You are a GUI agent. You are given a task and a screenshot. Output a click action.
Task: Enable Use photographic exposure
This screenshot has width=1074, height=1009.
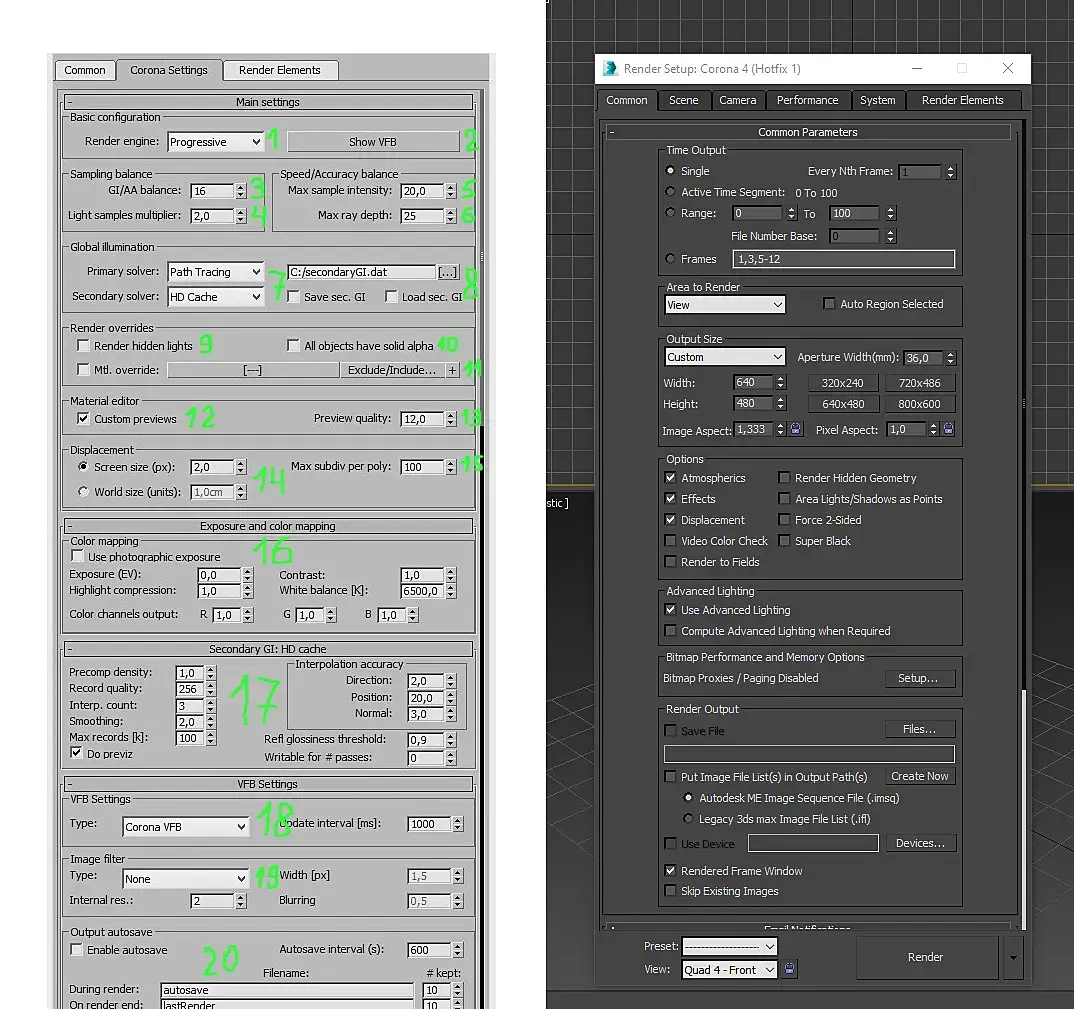[x=77, y=556]
